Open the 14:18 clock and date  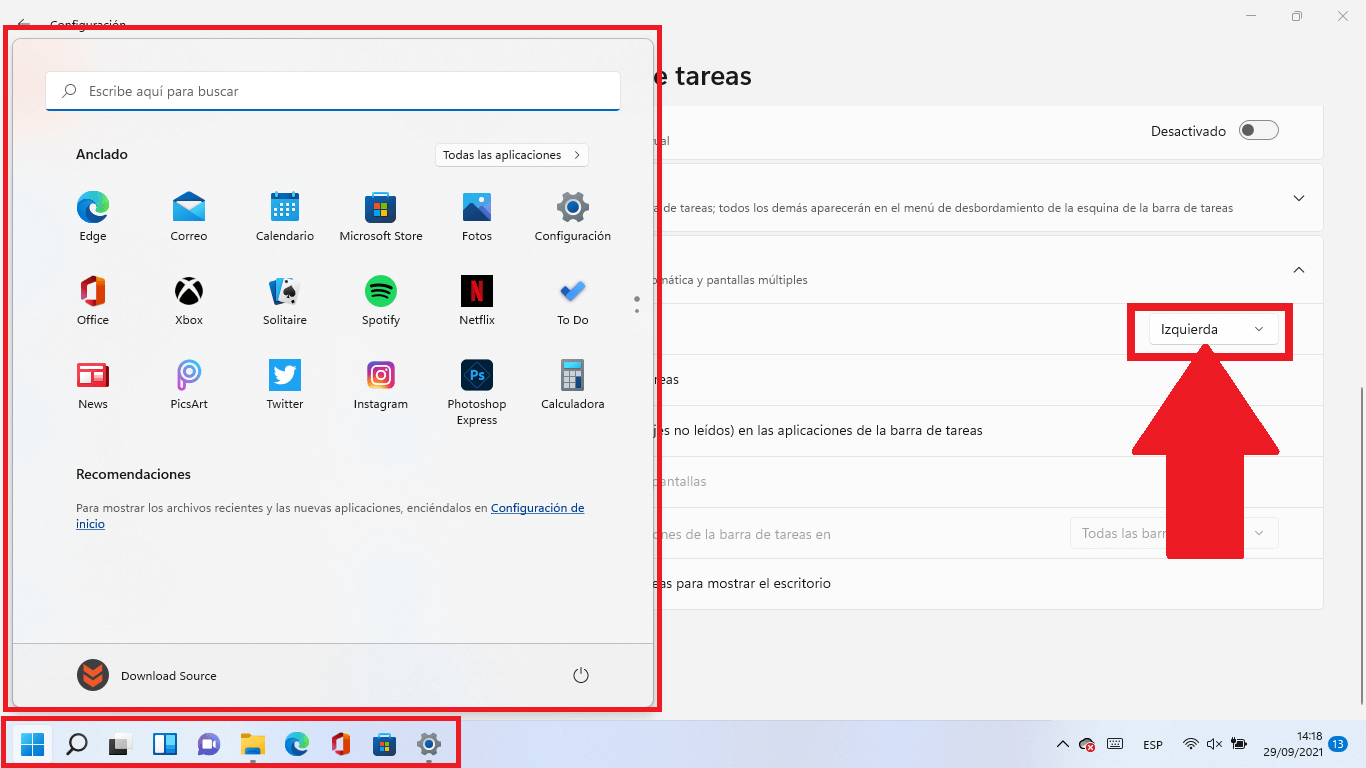[x=1294, y=744]
